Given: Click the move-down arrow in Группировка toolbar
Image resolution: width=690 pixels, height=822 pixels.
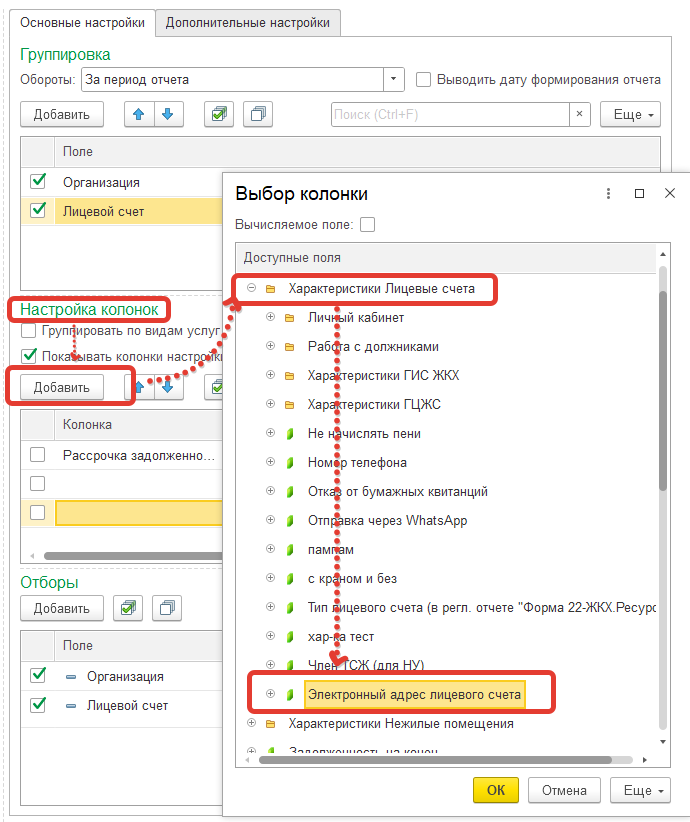Looking at the screenshot, I should point(169,114).
